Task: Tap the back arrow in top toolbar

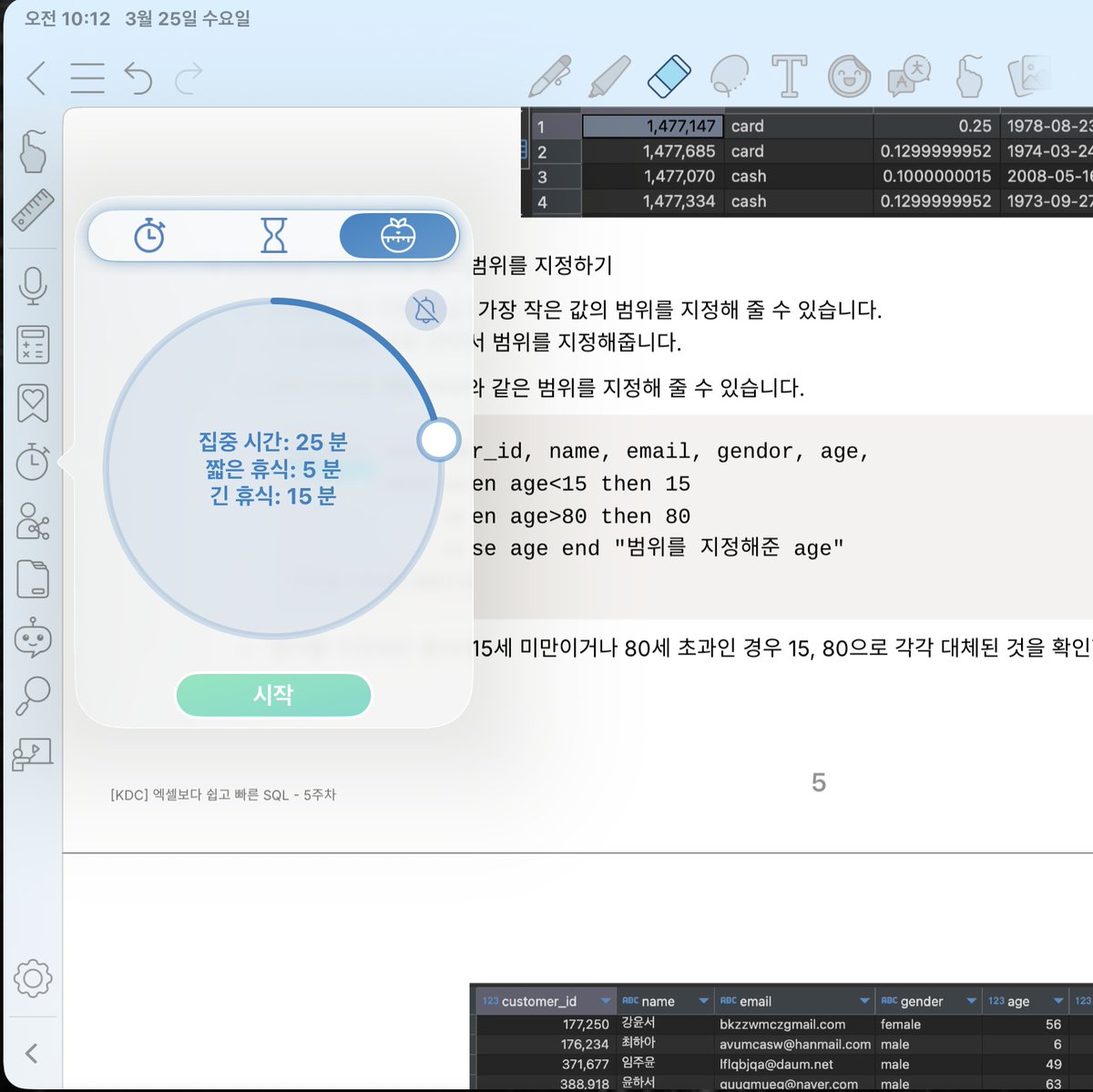Action: click(x=36, y=77)
